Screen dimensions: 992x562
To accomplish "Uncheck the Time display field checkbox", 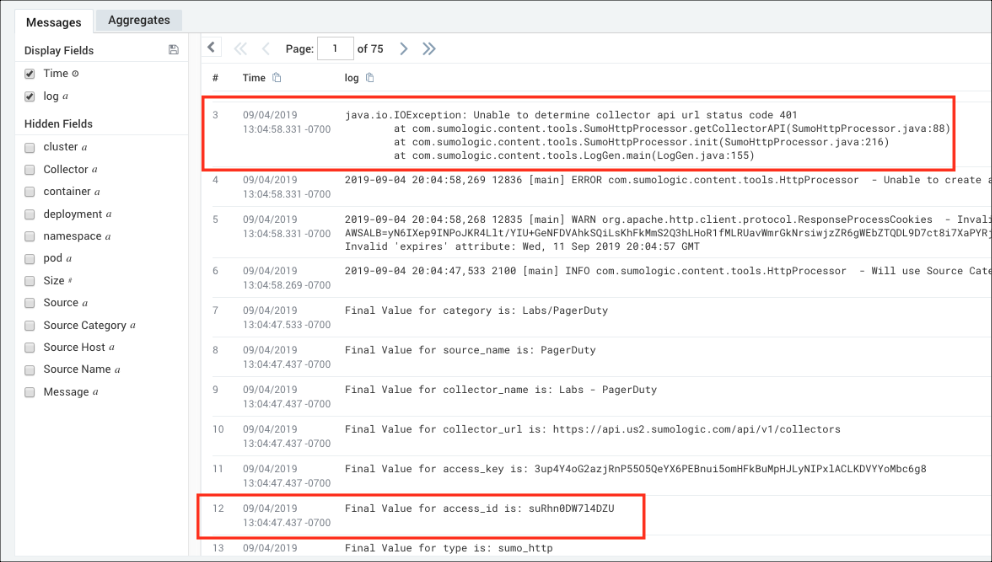I will point(30,74).
